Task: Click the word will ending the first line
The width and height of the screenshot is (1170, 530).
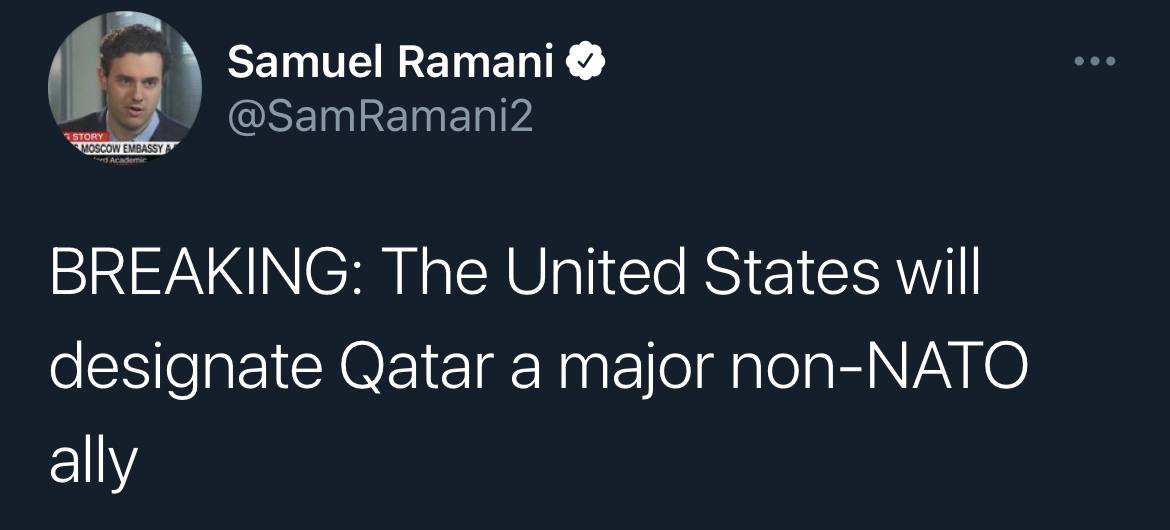Action: point(941,274)
